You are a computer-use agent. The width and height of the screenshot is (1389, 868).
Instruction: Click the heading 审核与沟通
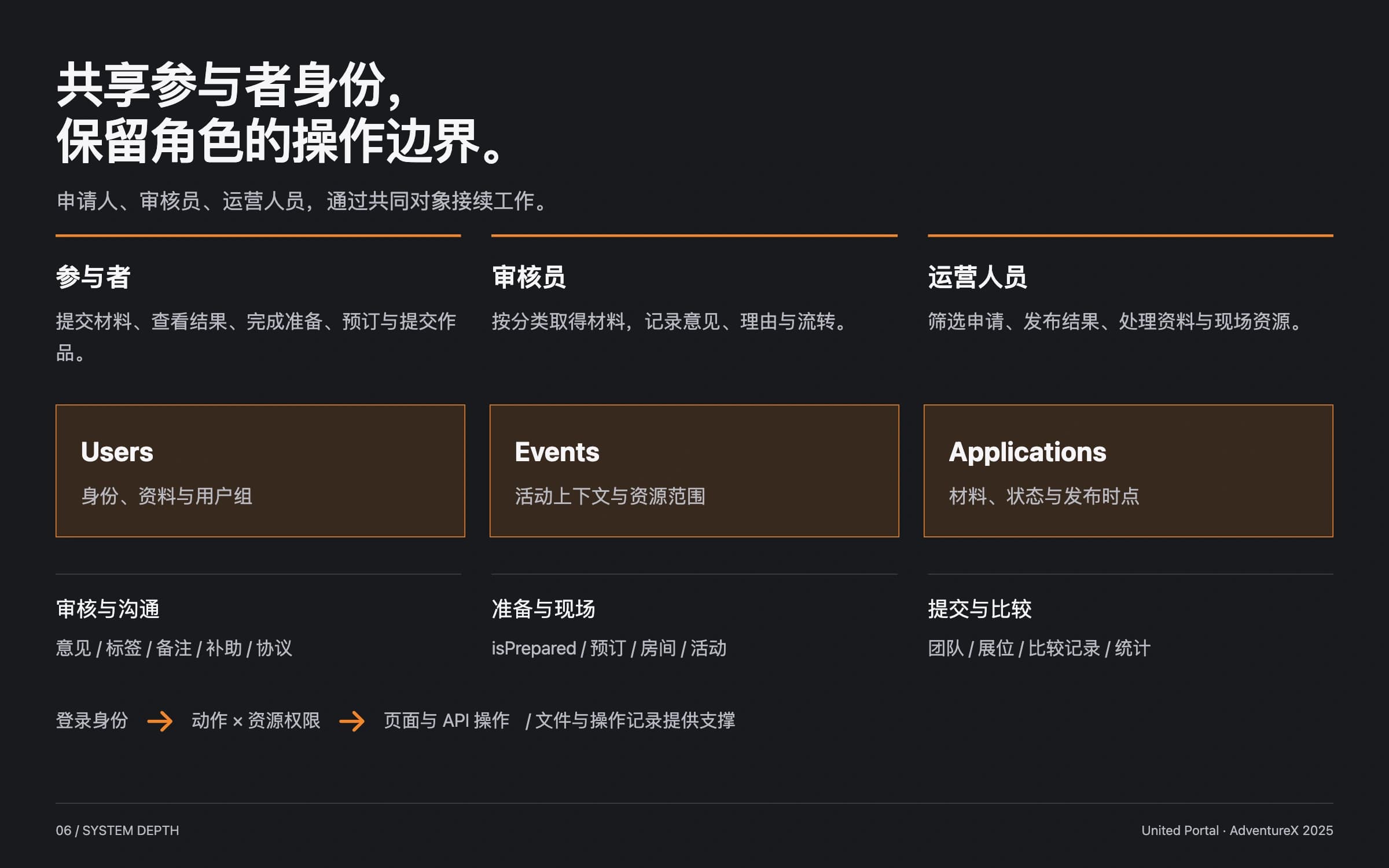click(x=108, y=609)
